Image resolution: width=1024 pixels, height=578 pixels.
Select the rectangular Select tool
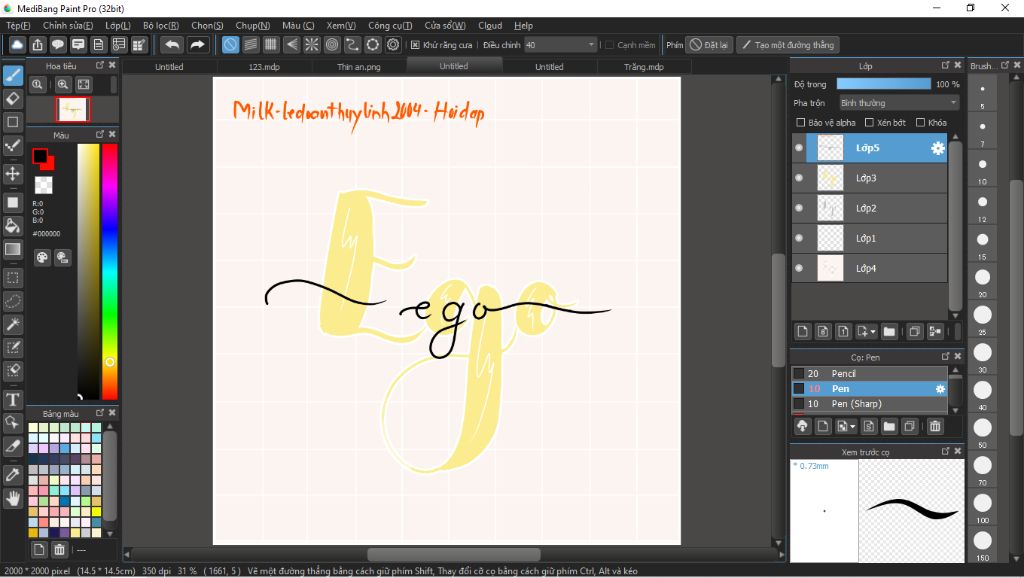(12, 278)
